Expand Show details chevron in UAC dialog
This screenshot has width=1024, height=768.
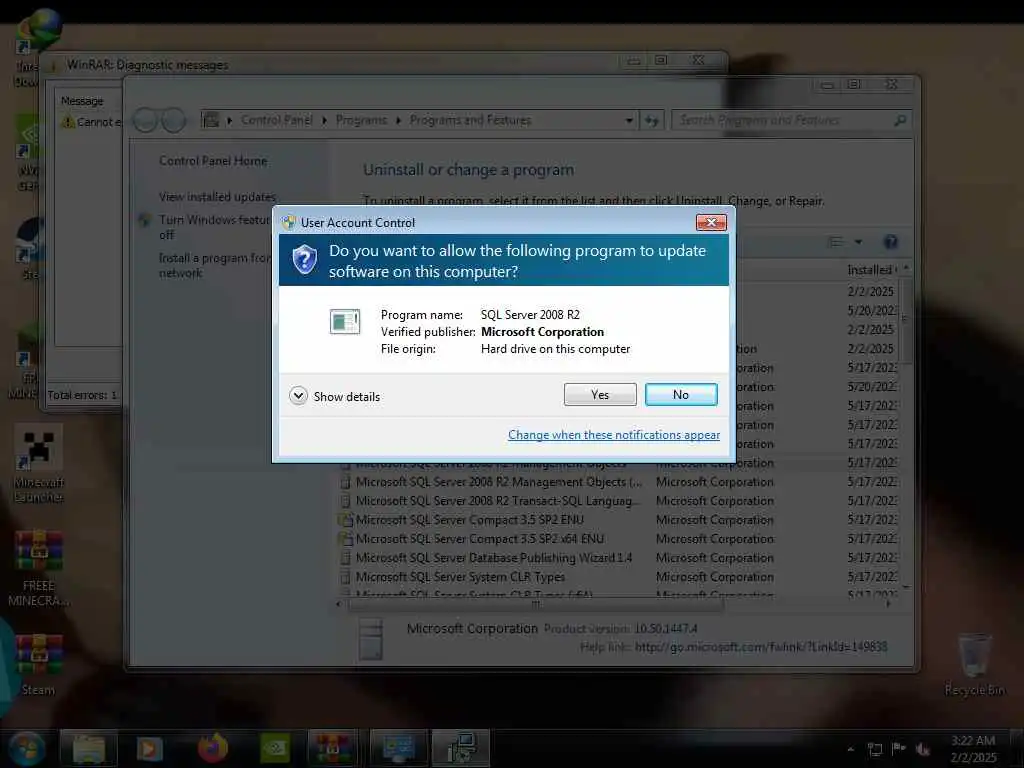(298, 396)
